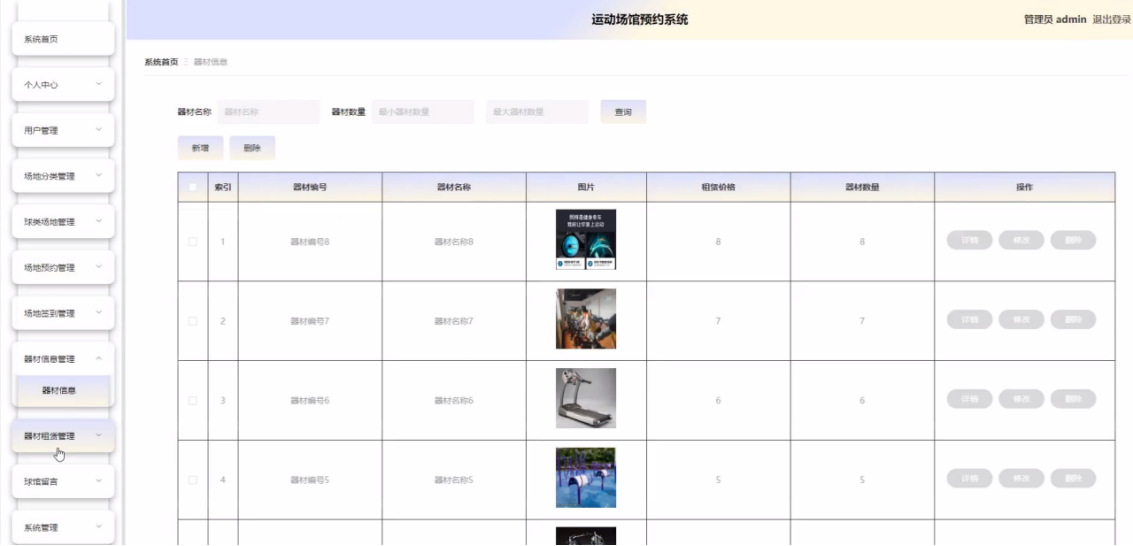Focus the 最大器材数量 input field
This screenshot has height=546, width=1133.
click(x=538, y=112)
